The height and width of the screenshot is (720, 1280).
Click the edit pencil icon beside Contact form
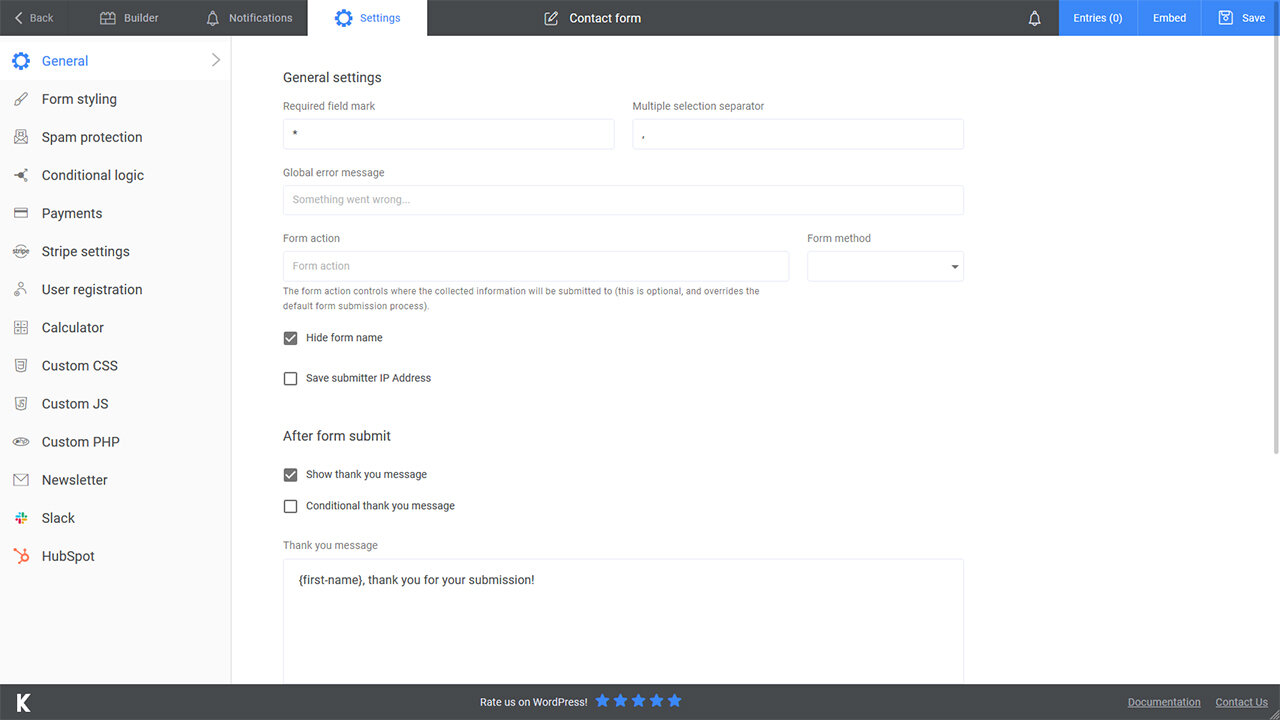[x=551, y=18]
